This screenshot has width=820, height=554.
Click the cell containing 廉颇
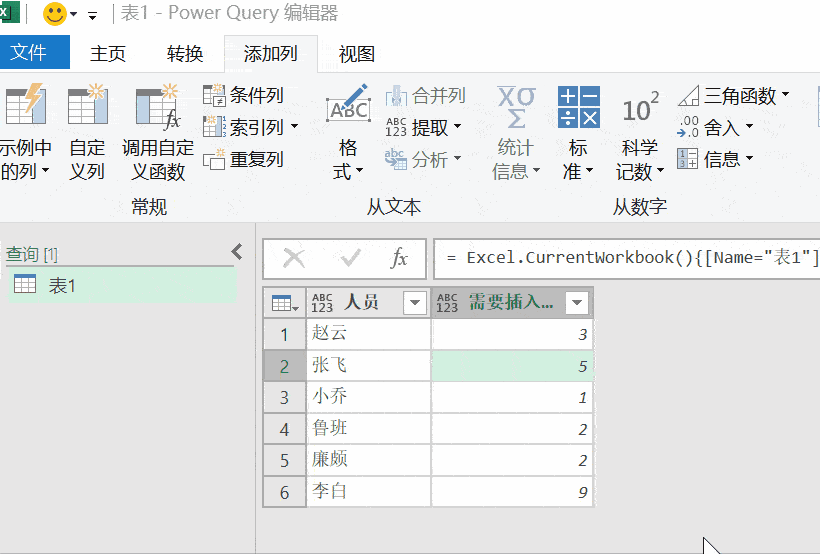[368, 460]
